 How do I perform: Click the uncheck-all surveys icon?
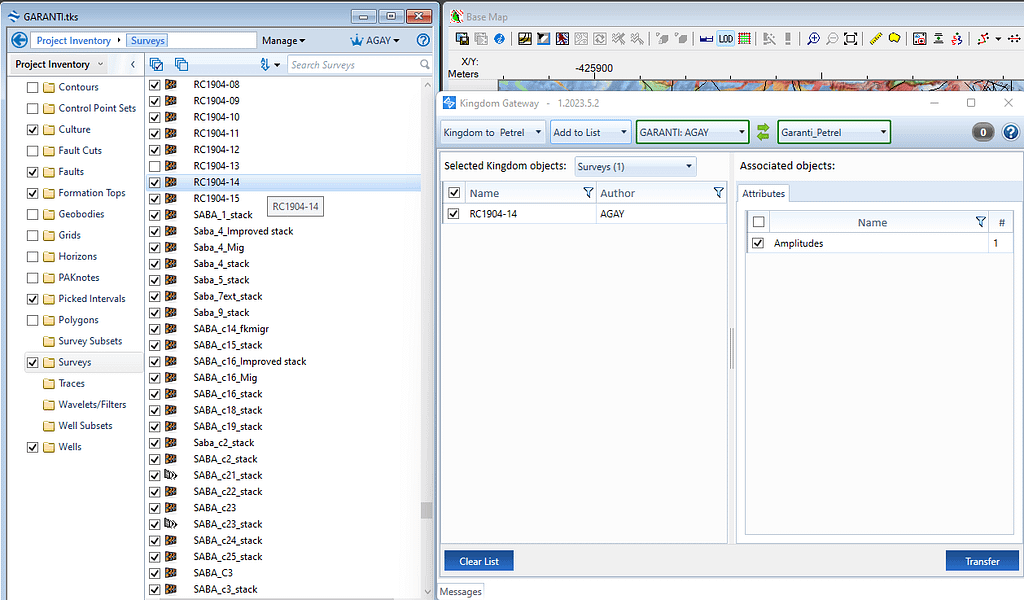(182, 64)
